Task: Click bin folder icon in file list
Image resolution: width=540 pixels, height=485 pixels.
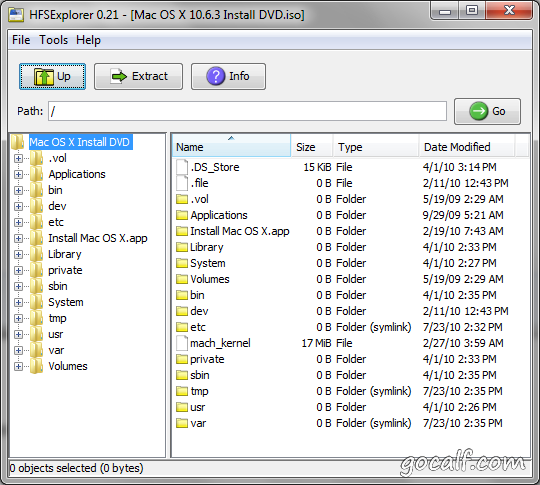Action: (x=182, y=296)
